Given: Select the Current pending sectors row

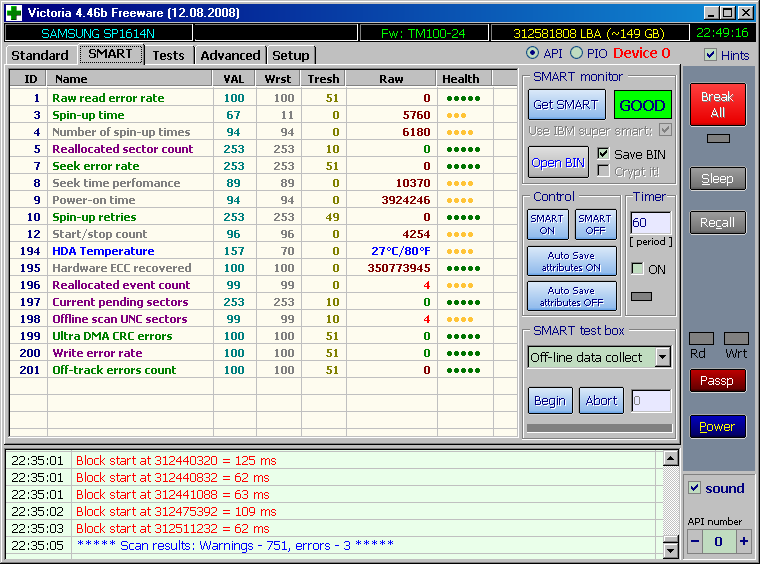Looking at the screenshot, I should point(263,302).
